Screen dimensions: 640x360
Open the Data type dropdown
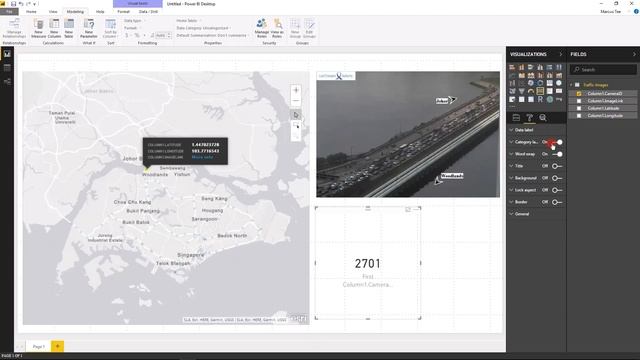point(134,20)
